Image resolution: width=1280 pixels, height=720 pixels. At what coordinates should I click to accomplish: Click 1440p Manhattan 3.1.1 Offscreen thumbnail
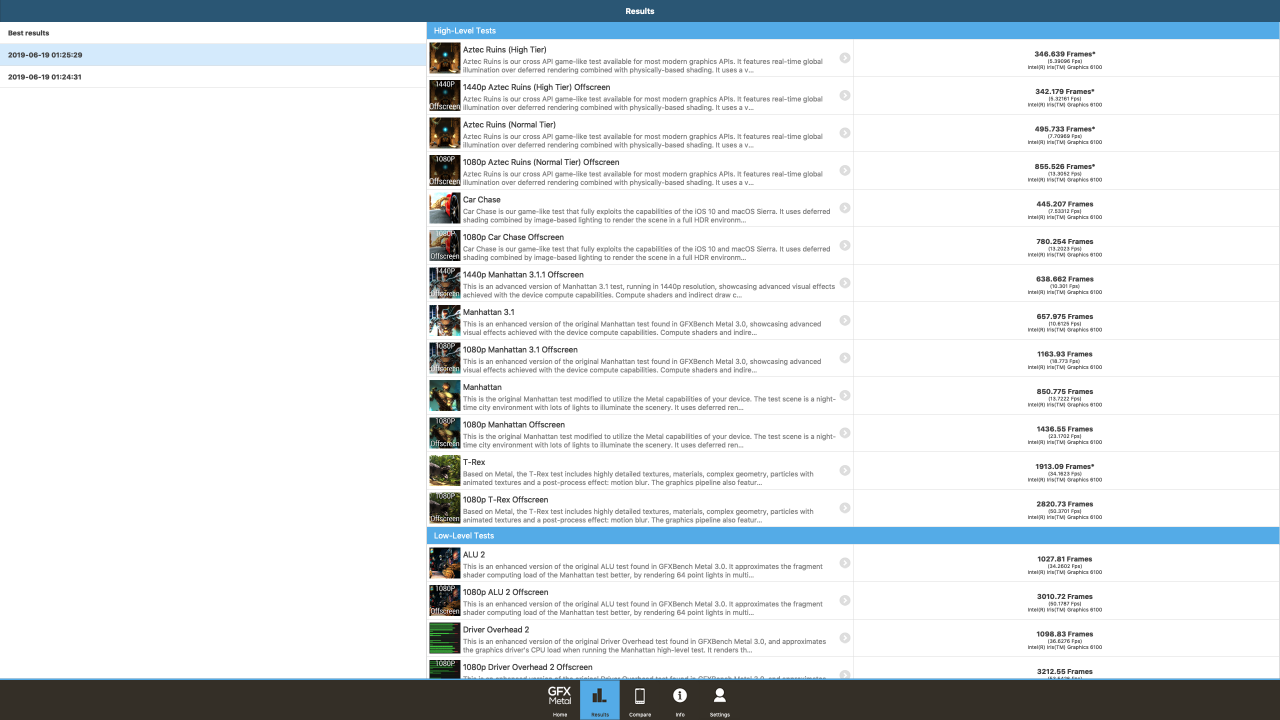445,283
